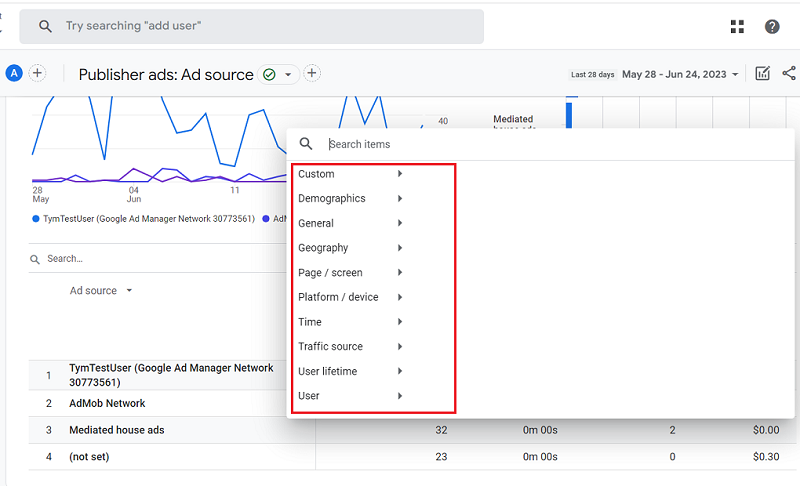
Task: Add comparison with plus icon beside 'A' badge
Action: point(37,73)
